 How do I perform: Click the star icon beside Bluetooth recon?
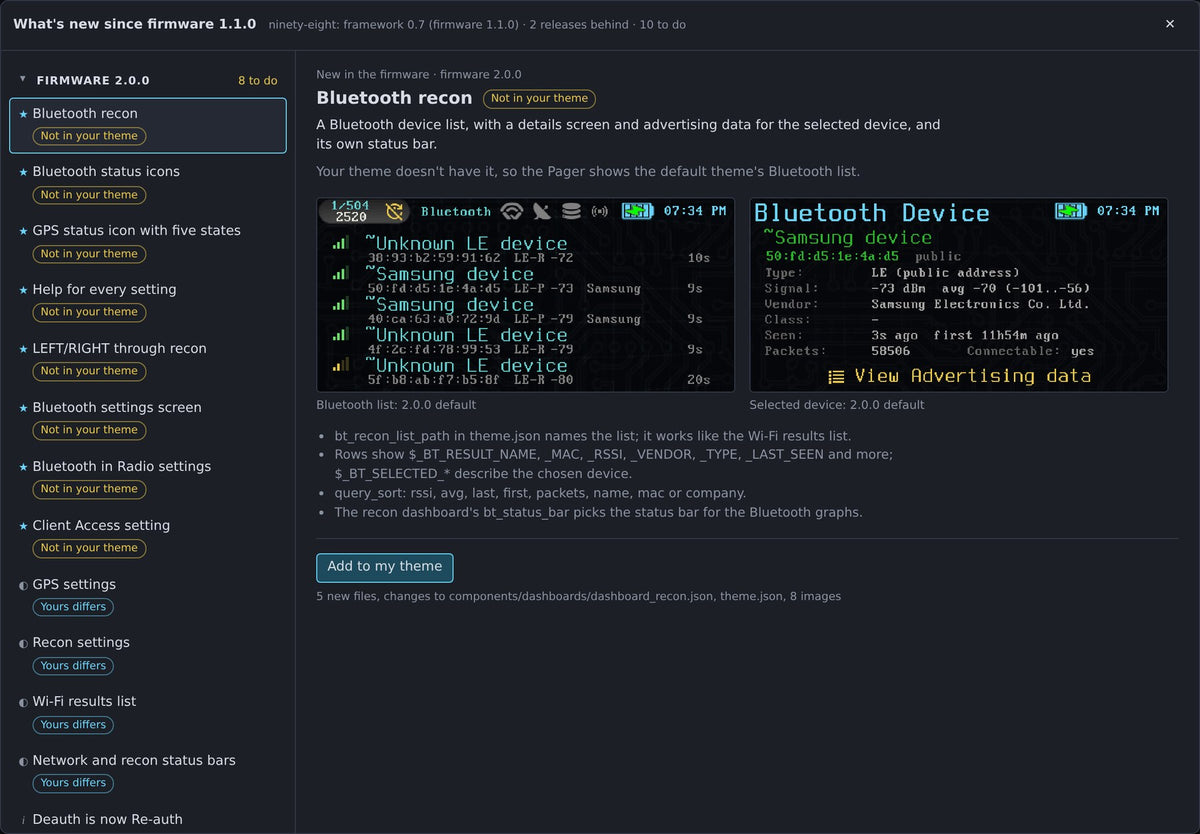click(23, 114)
